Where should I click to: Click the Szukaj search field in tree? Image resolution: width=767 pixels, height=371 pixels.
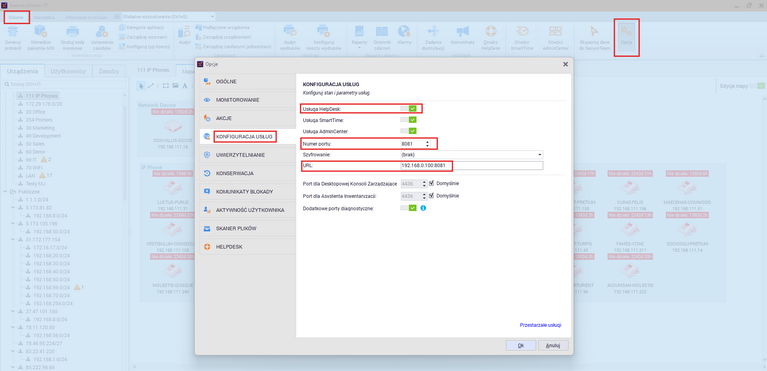64,84
